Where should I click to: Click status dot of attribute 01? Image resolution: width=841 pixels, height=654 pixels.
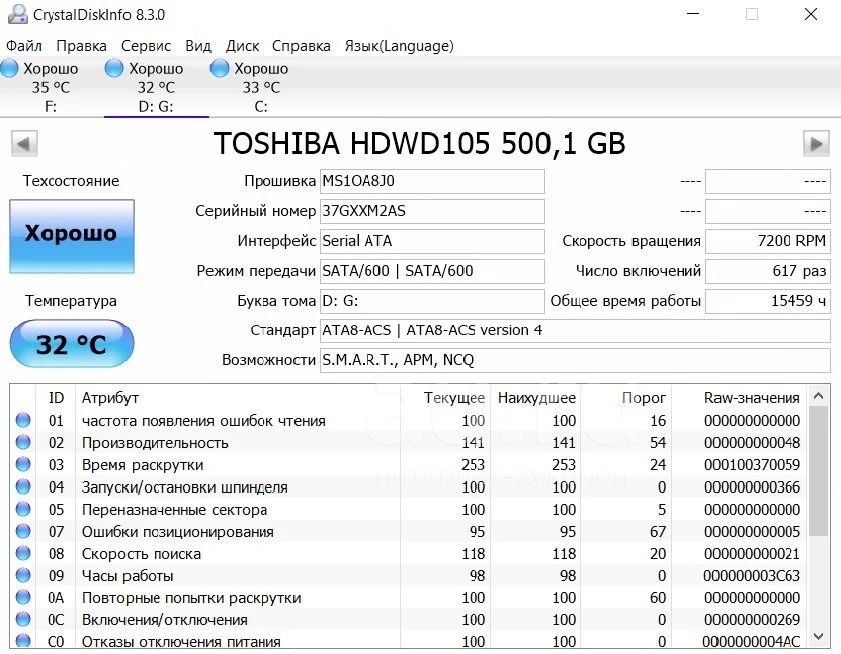click(x=23, y=420)
